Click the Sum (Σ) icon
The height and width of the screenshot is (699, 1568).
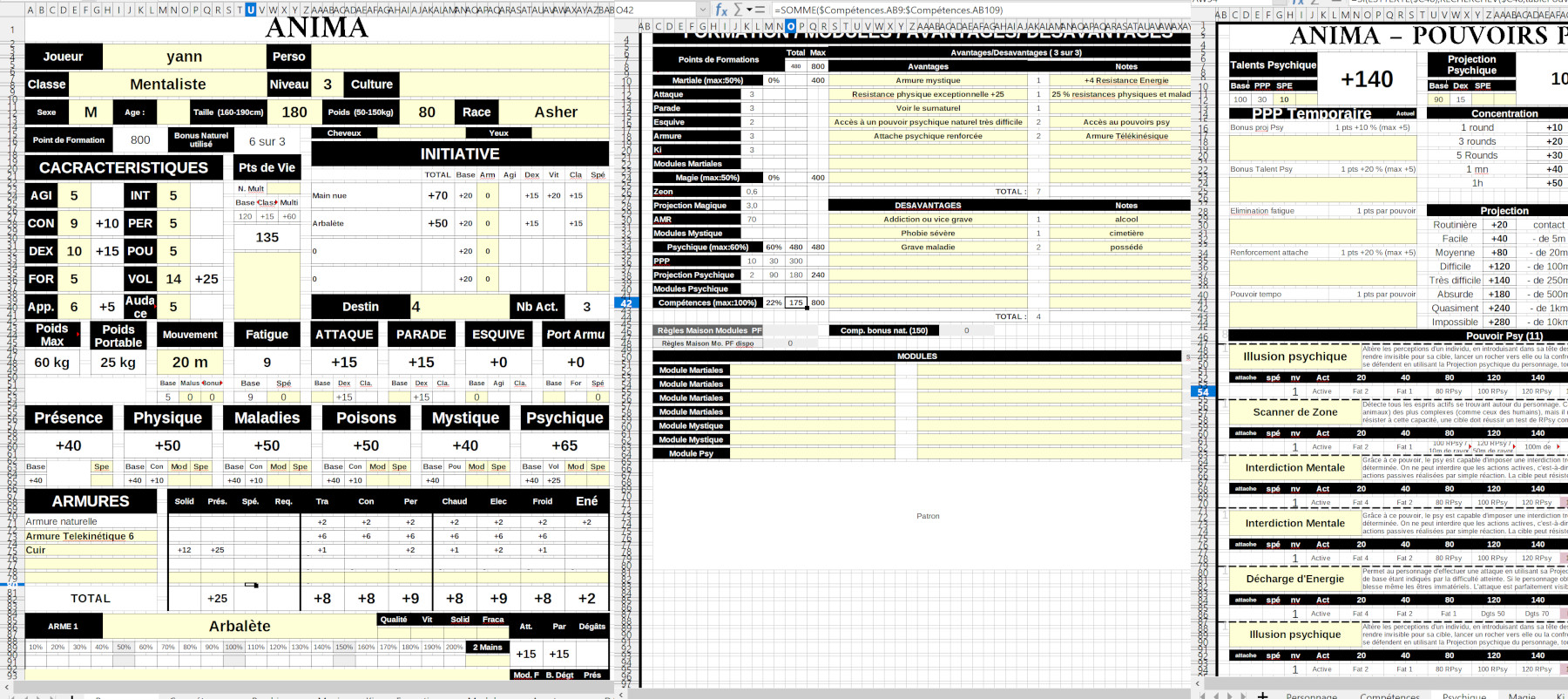738,10
